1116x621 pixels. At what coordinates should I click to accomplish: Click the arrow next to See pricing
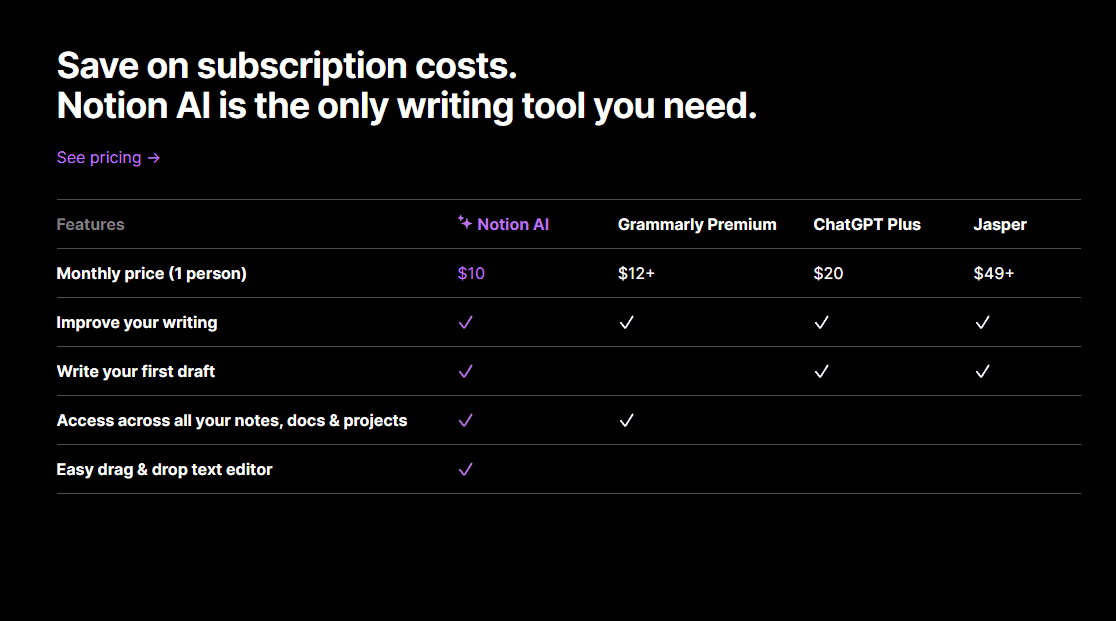(154, 159)
